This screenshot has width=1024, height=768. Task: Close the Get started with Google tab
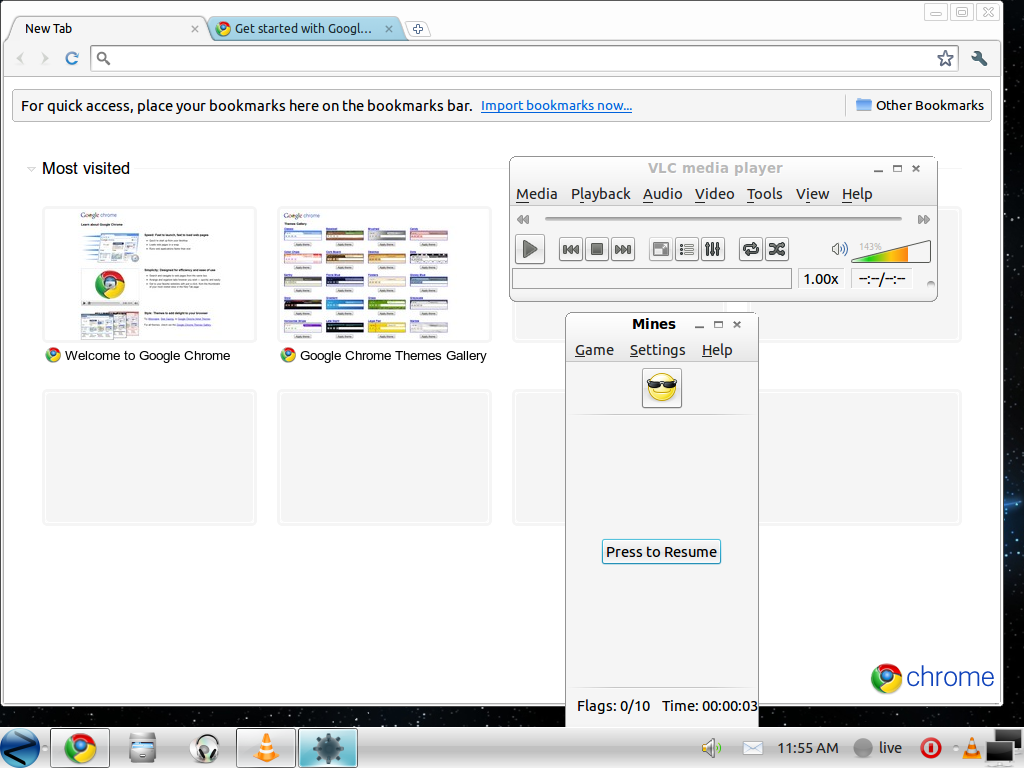[389, 29]
